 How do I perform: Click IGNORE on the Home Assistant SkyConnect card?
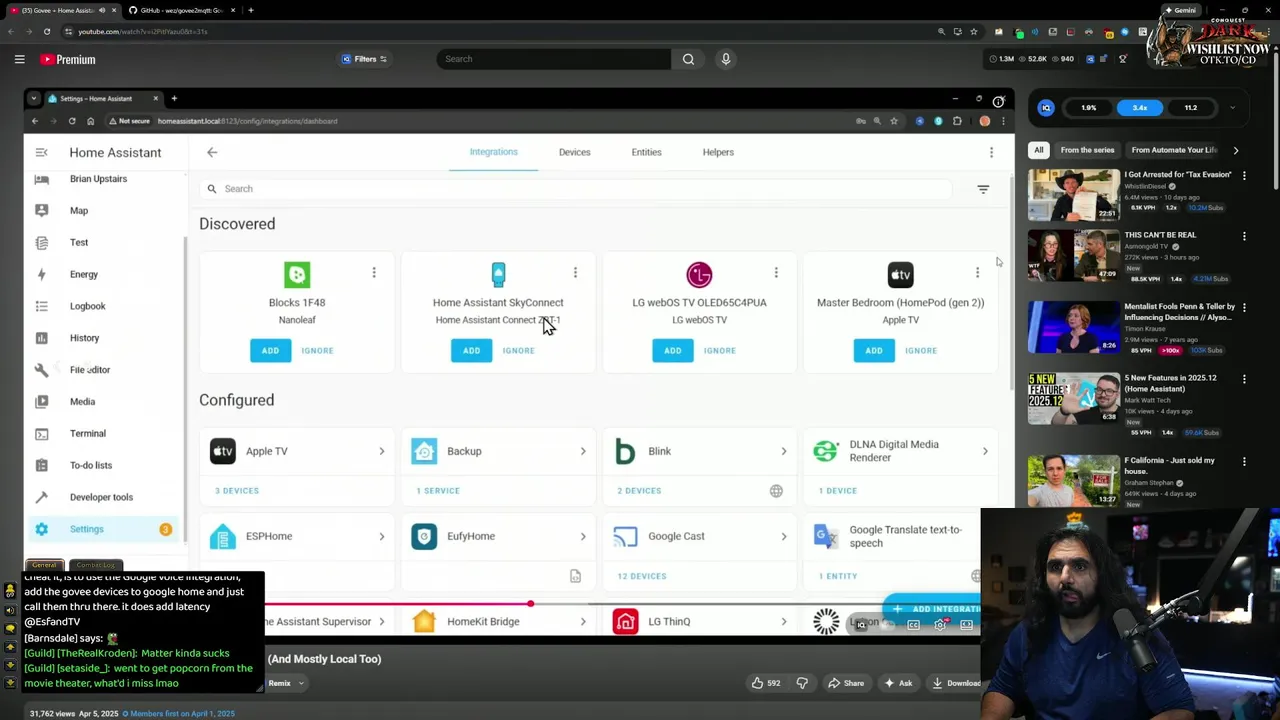(x=518, y=350)
